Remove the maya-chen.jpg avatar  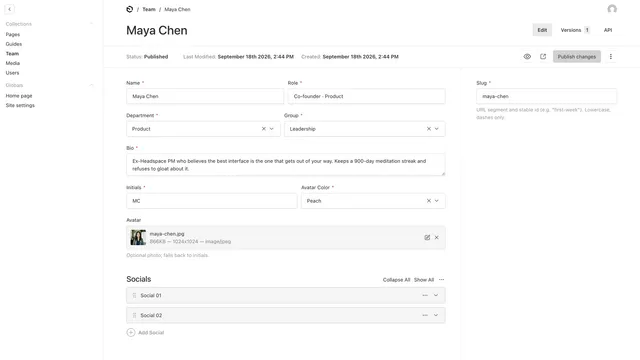point(437,238)
